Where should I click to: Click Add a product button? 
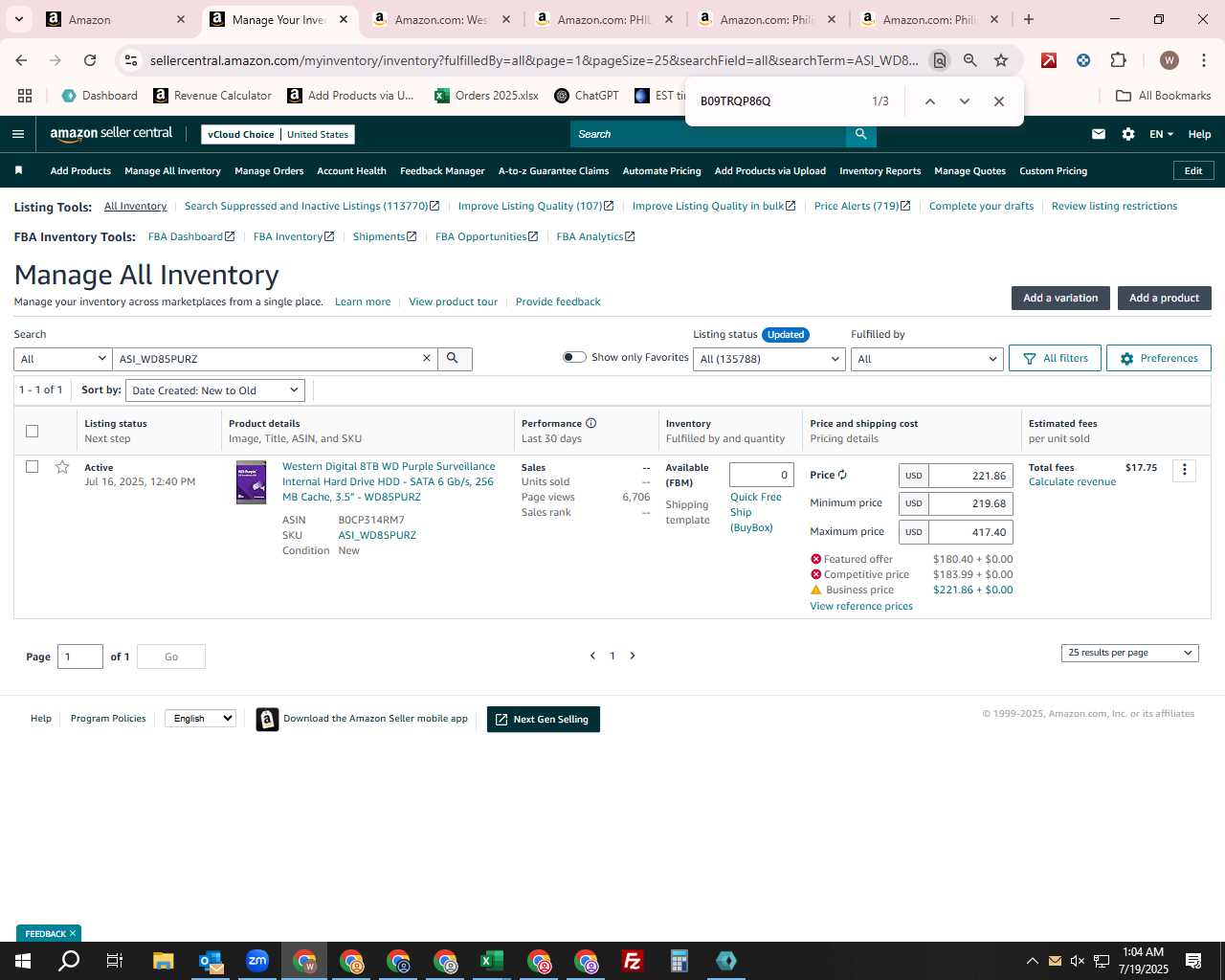click(x=1164, y=298)
